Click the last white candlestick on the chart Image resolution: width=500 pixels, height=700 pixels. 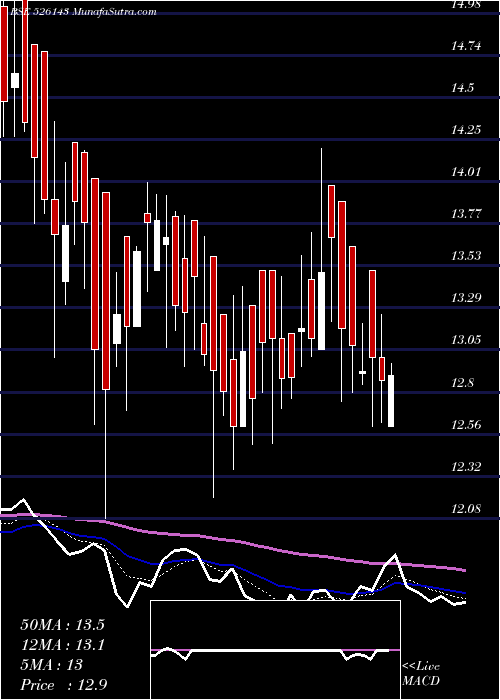point(391,401)
